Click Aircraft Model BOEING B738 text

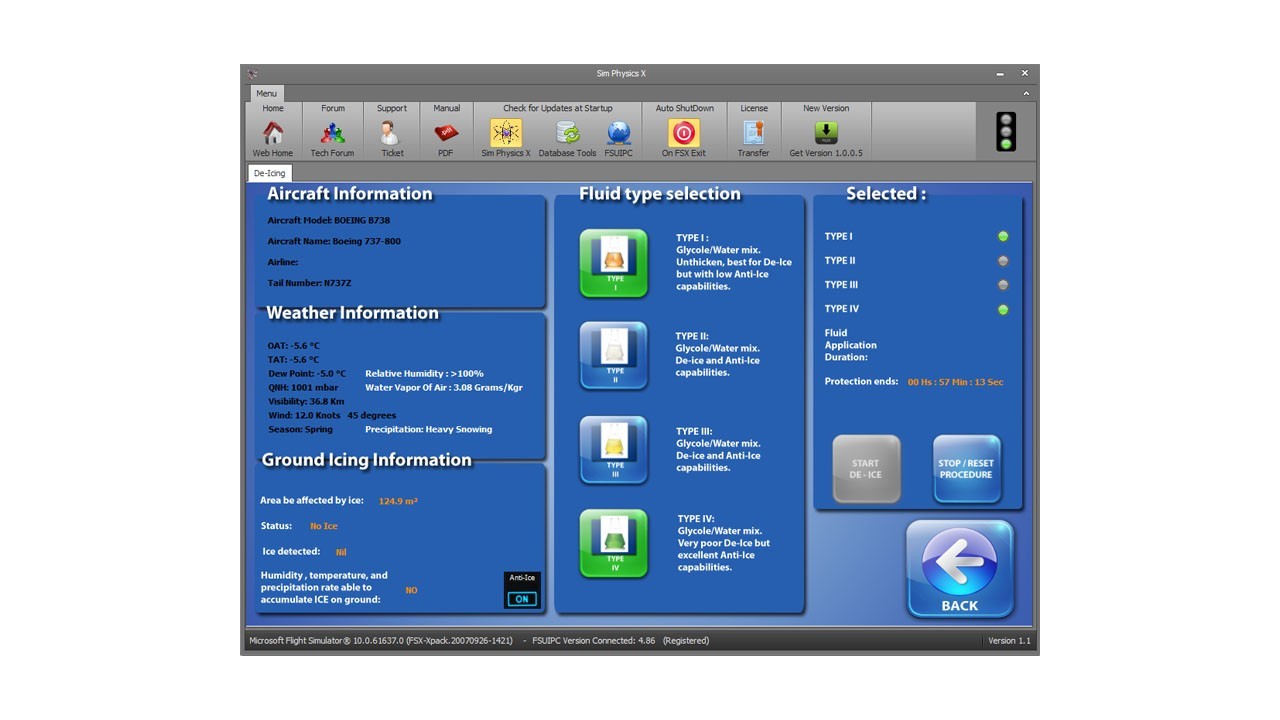click(x=331, y=220)
